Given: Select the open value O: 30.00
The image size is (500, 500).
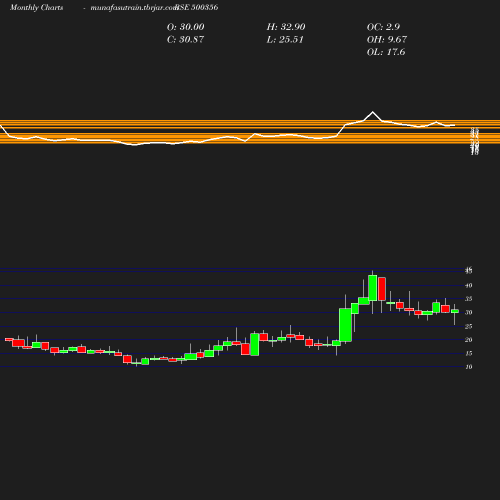Looking at the screenshot, I should [186, 27].
